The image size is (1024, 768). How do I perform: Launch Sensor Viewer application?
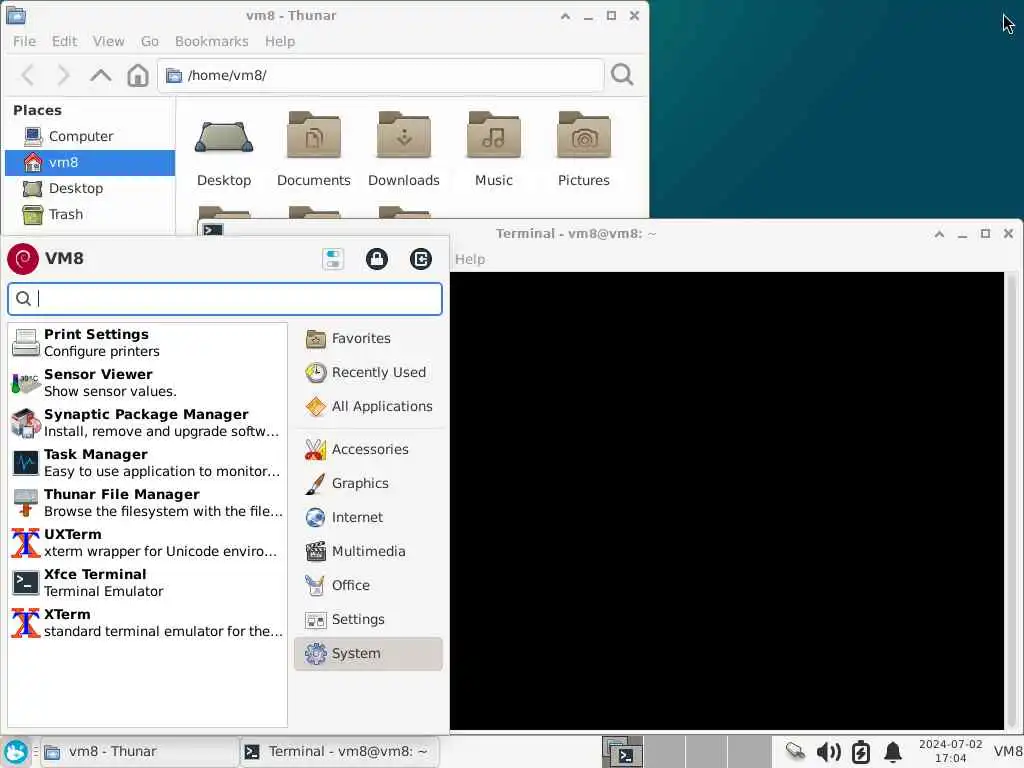coord(148,383)
